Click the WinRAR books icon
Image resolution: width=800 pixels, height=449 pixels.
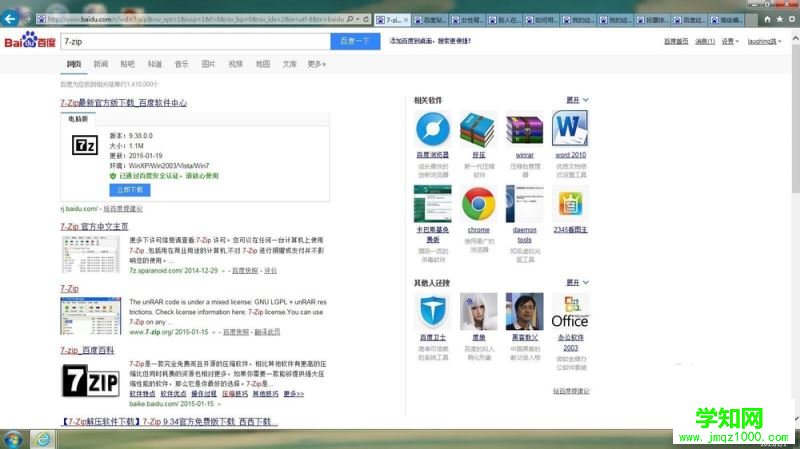[524, 130]
